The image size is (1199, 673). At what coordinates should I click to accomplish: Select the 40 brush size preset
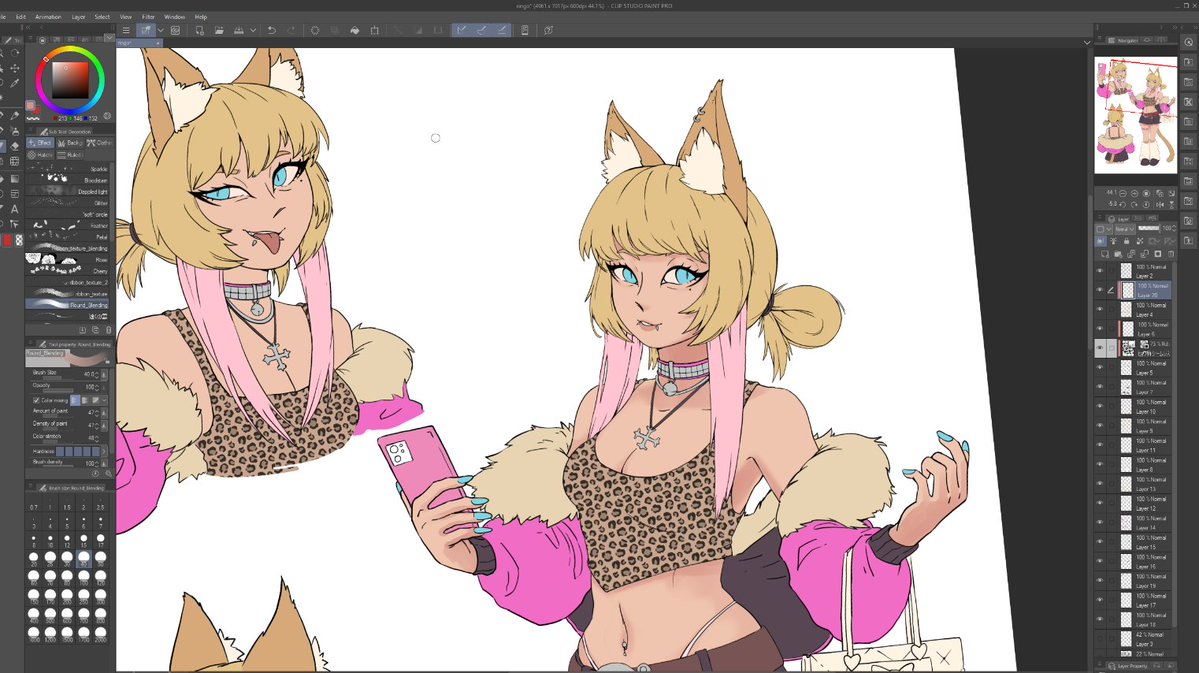[x=83, y=559]
